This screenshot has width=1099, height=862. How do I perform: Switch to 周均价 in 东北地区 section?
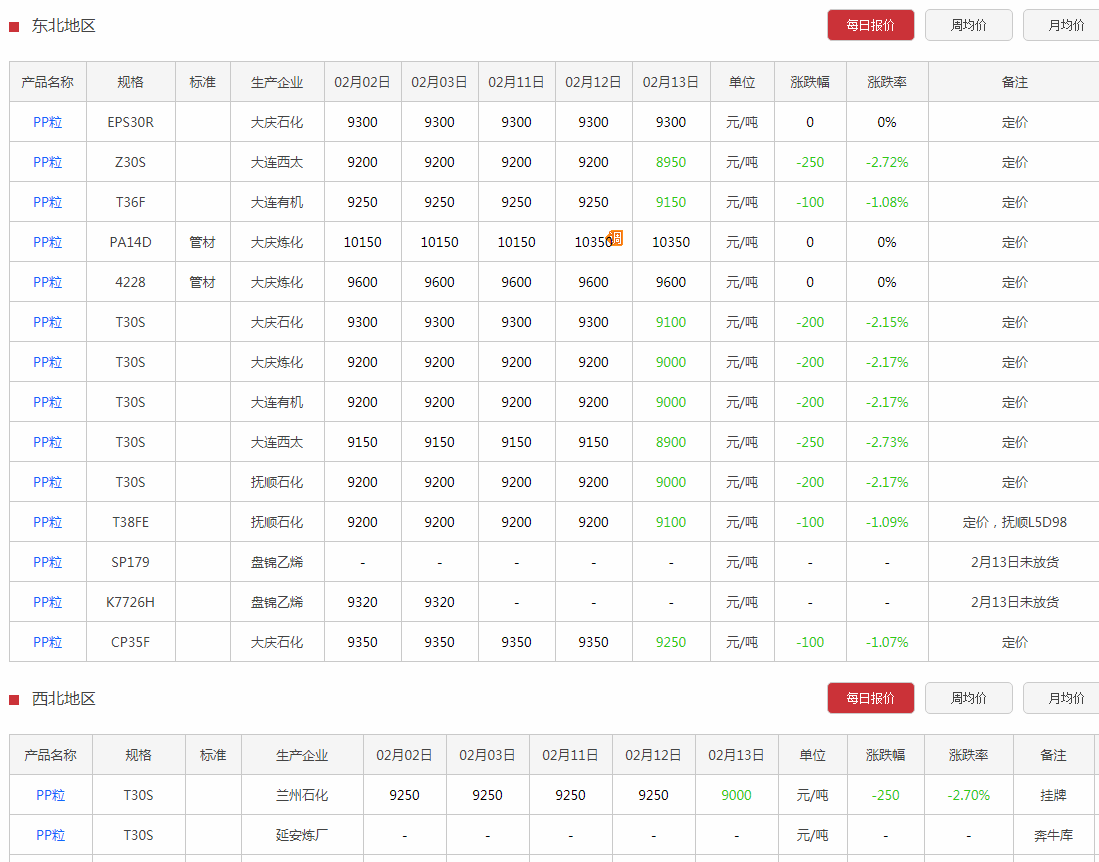pos(969,25)
